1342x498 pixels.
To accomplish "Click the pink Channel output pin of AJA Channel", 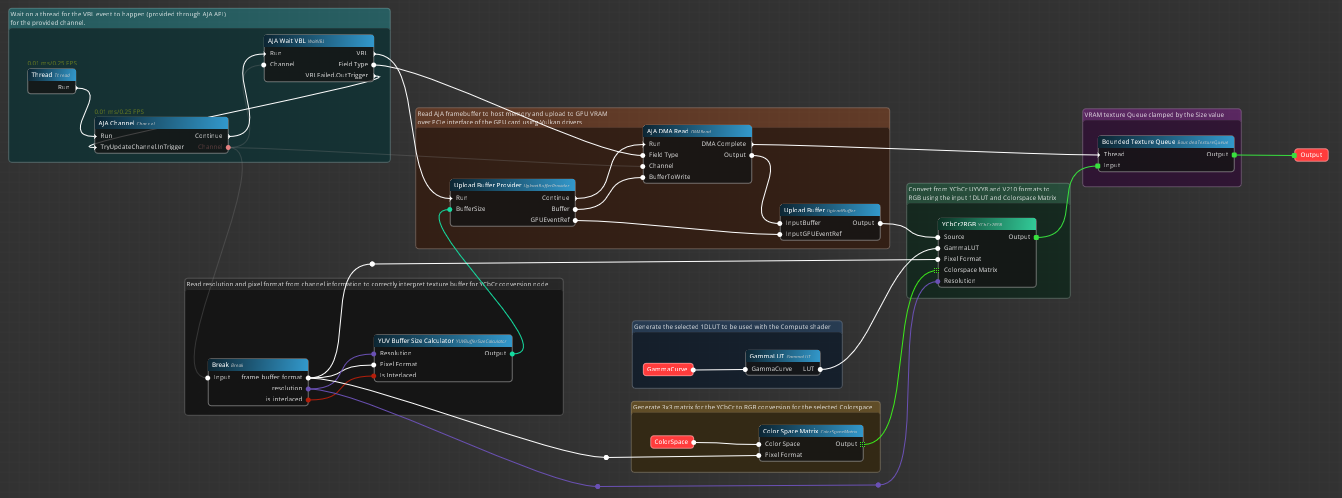I will tap(229, 146).
